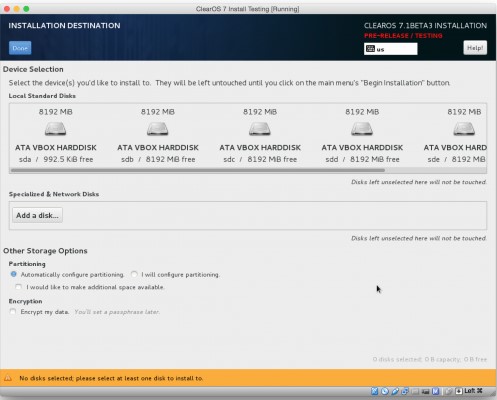Select the sdb hard disk icon
Viewport: 497px width, 400px height.
click(x=158, y=129)
